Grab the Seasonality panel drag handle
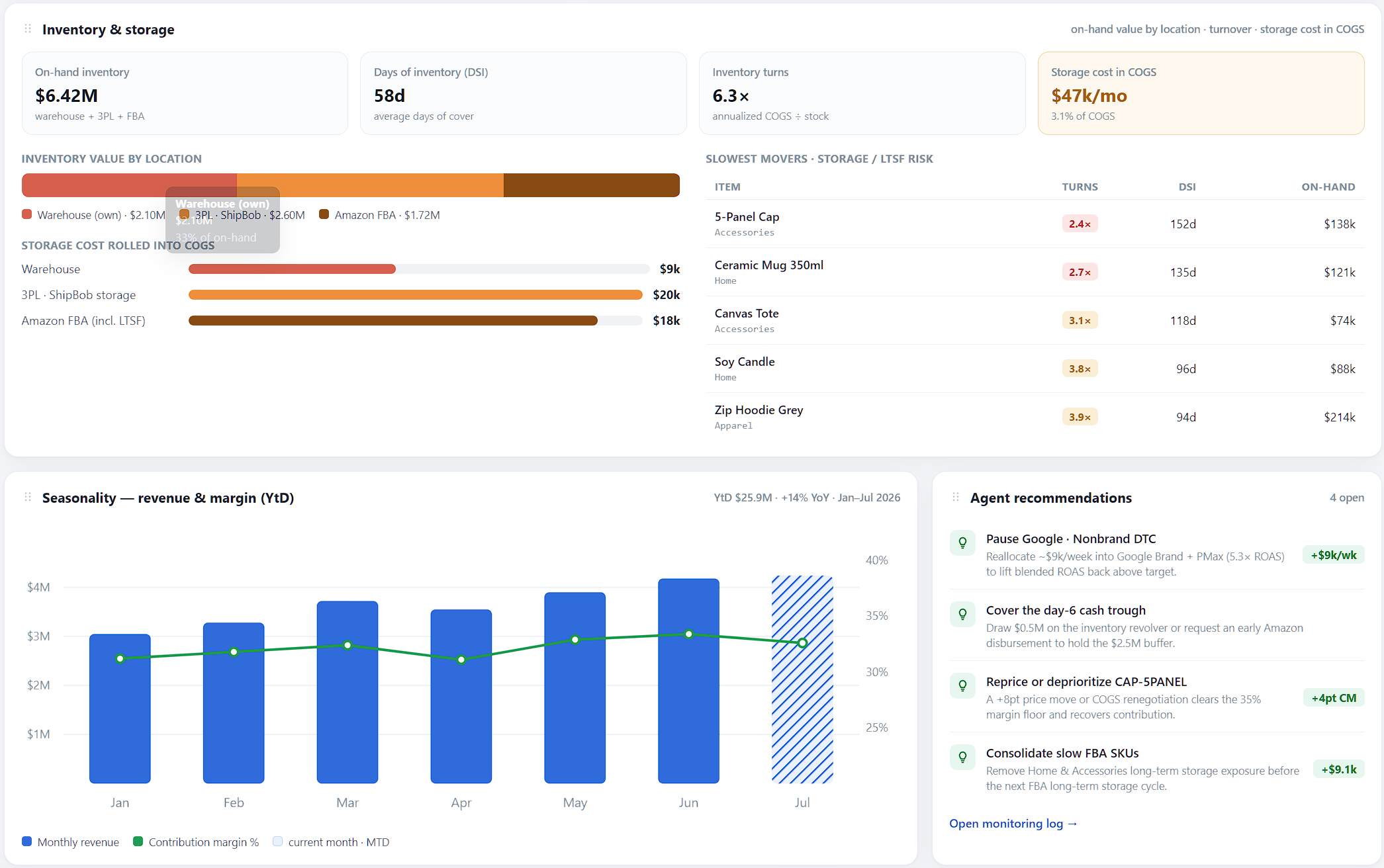Screen dimensions: 1384x868 click(x=28, y=498)
